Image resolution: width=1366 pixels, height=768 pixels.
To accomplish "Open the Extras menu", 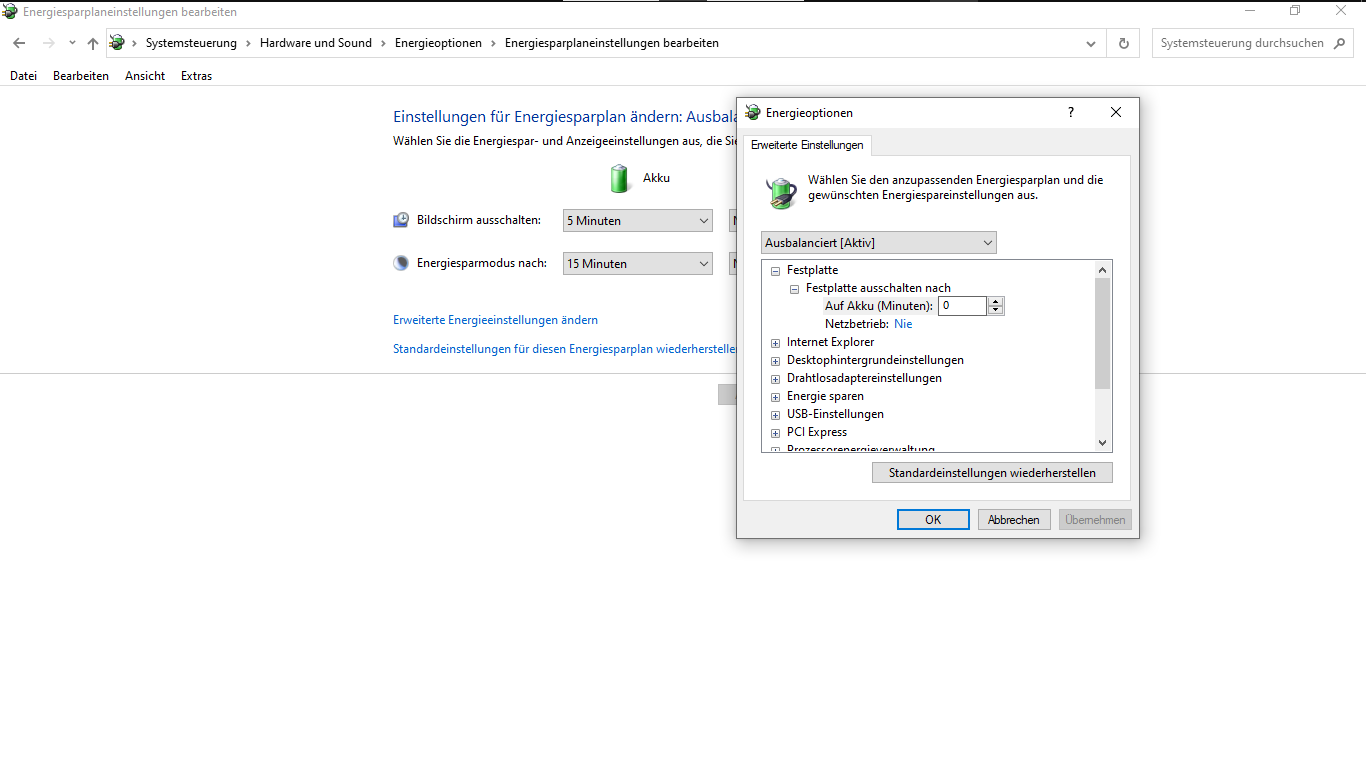I will (196, 75).
